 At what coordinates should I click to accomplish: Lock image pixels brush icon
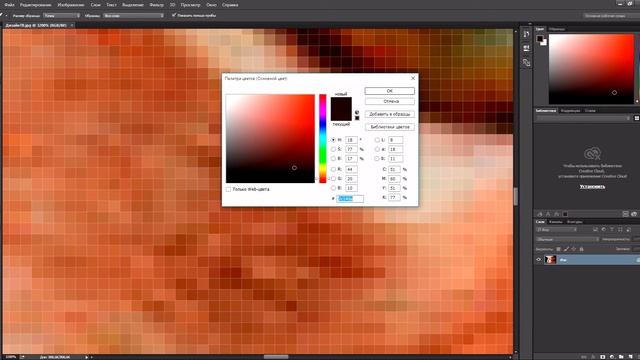[566, 249]
